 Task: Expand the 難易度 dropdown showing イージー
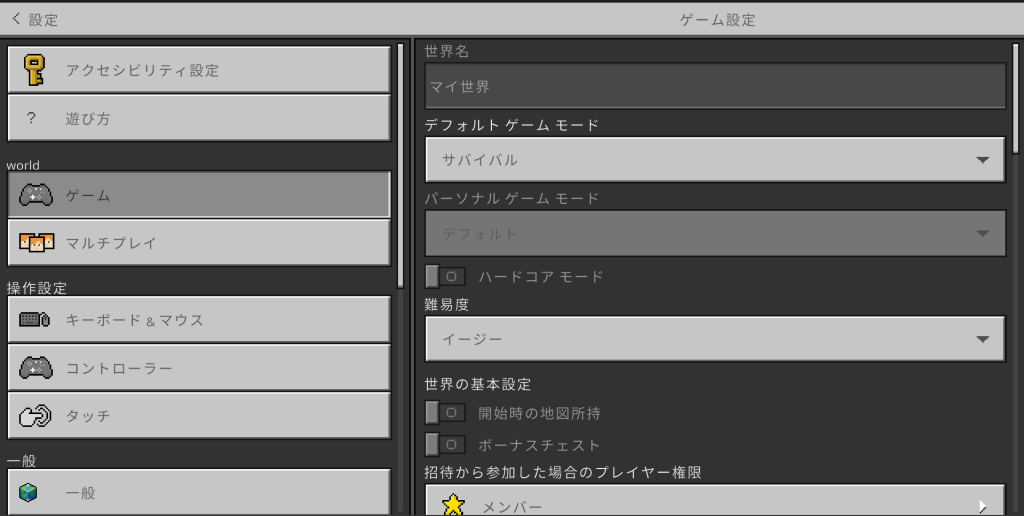point(714,340)
